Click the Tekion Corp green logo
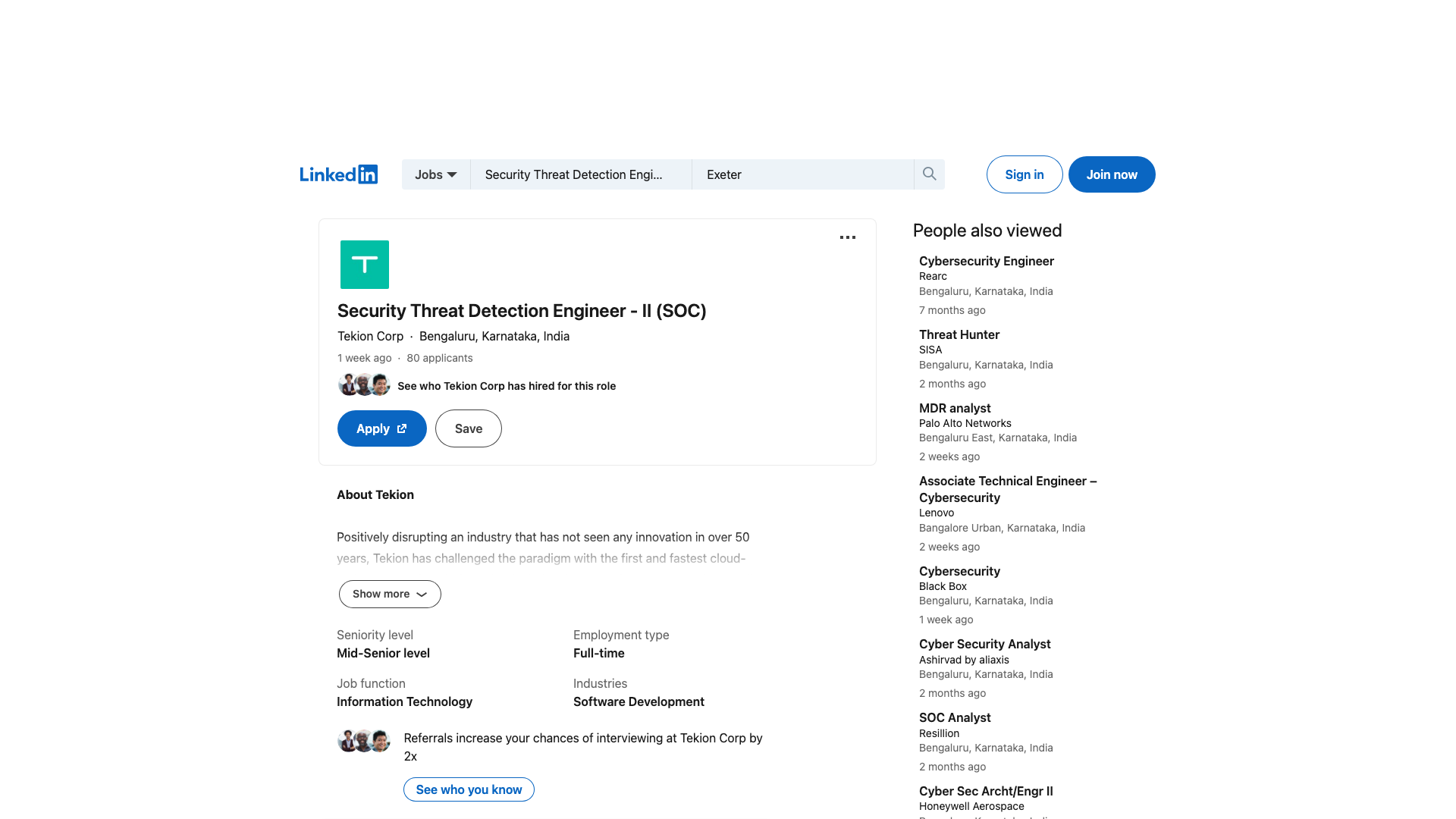Screen dimensions: 1456x819 (365, 265)
